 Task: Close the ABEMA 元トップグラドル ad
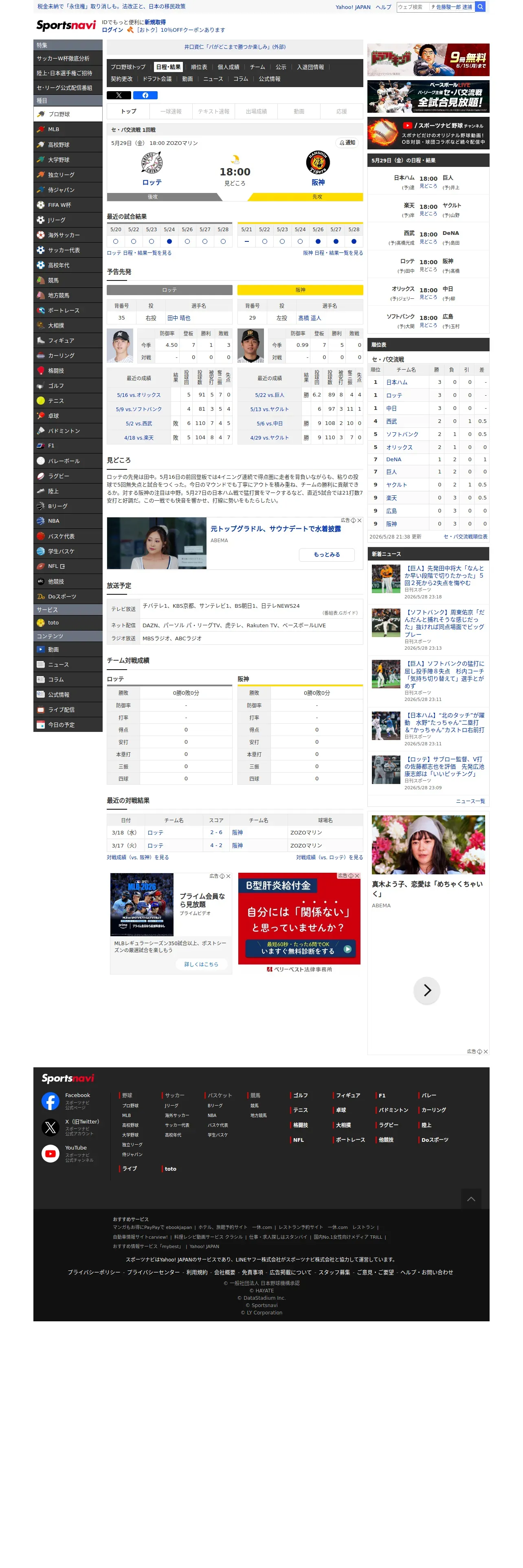click(x=359, y=521)
